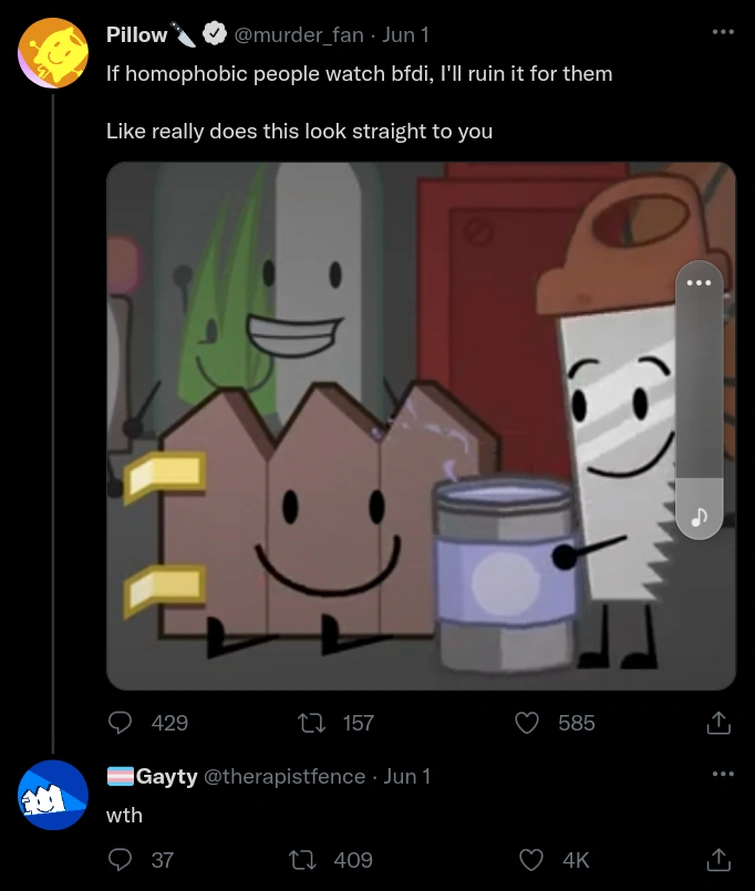Play the bfdi fence video thumbnail

[x=400, y=425]
